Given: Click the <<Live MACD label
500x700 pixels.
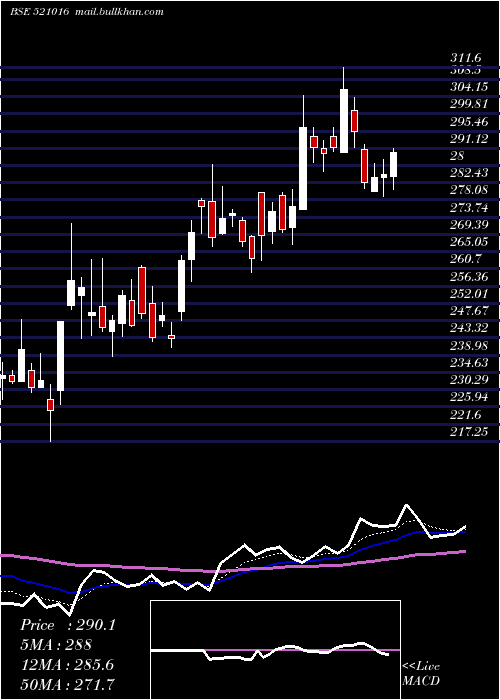Looking at the screenshot, I should [x=421, y=673].
